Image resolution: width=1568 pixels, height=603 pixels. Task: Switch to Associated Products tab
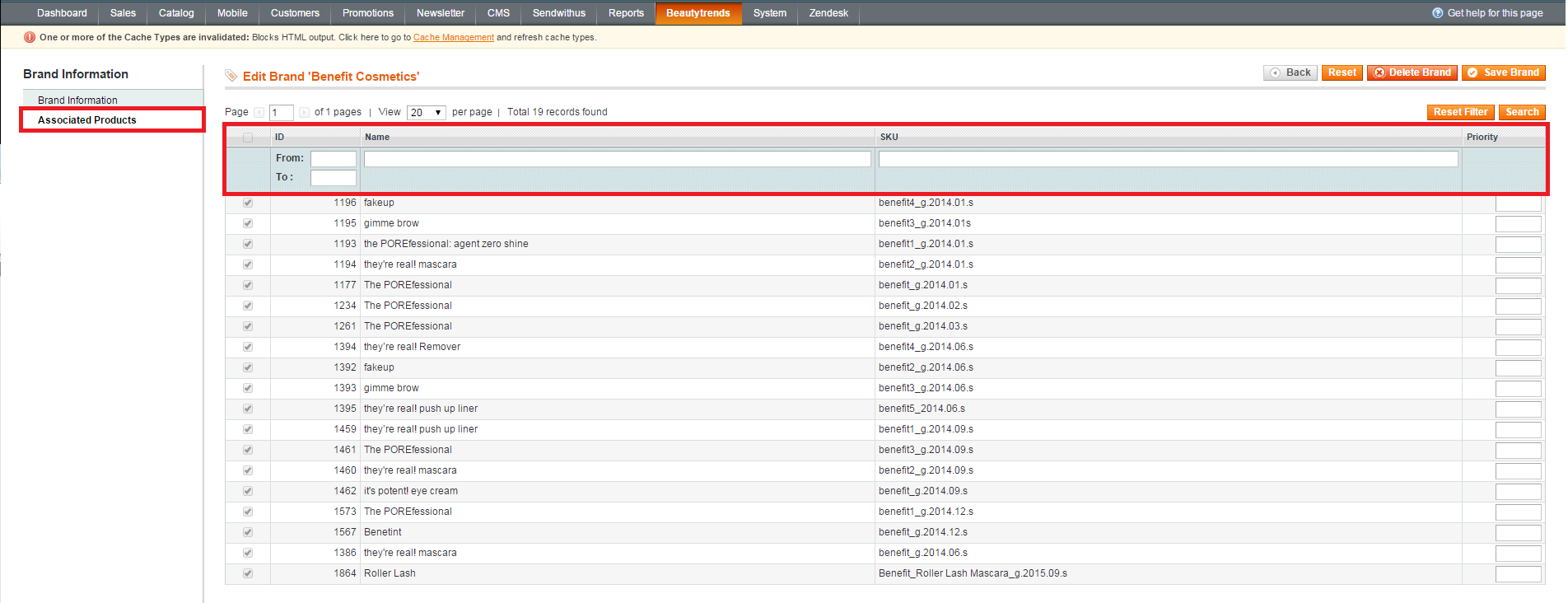click(x=112, y=119)
